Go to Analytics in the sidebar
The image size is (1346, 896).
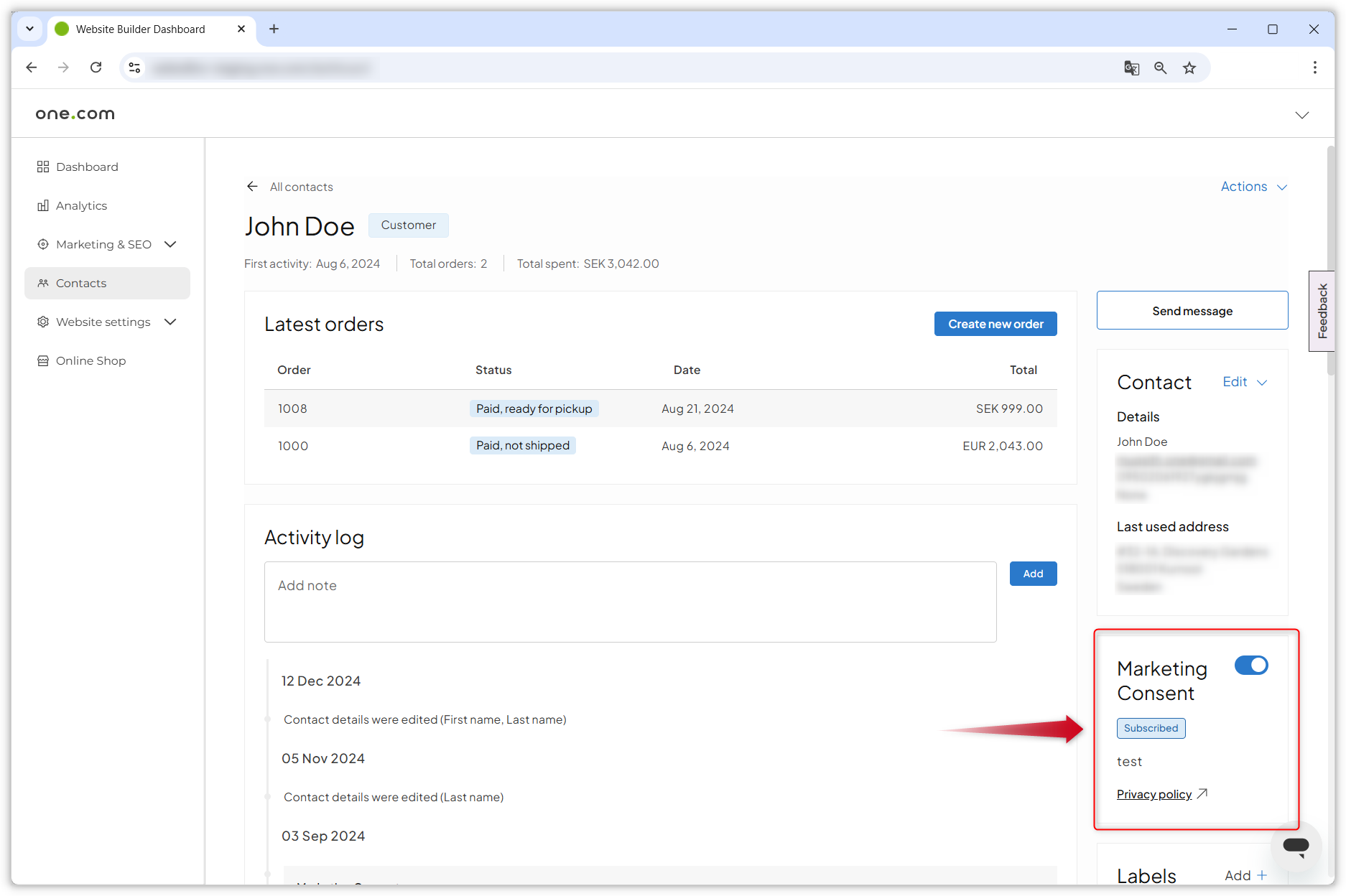[81, 206]
